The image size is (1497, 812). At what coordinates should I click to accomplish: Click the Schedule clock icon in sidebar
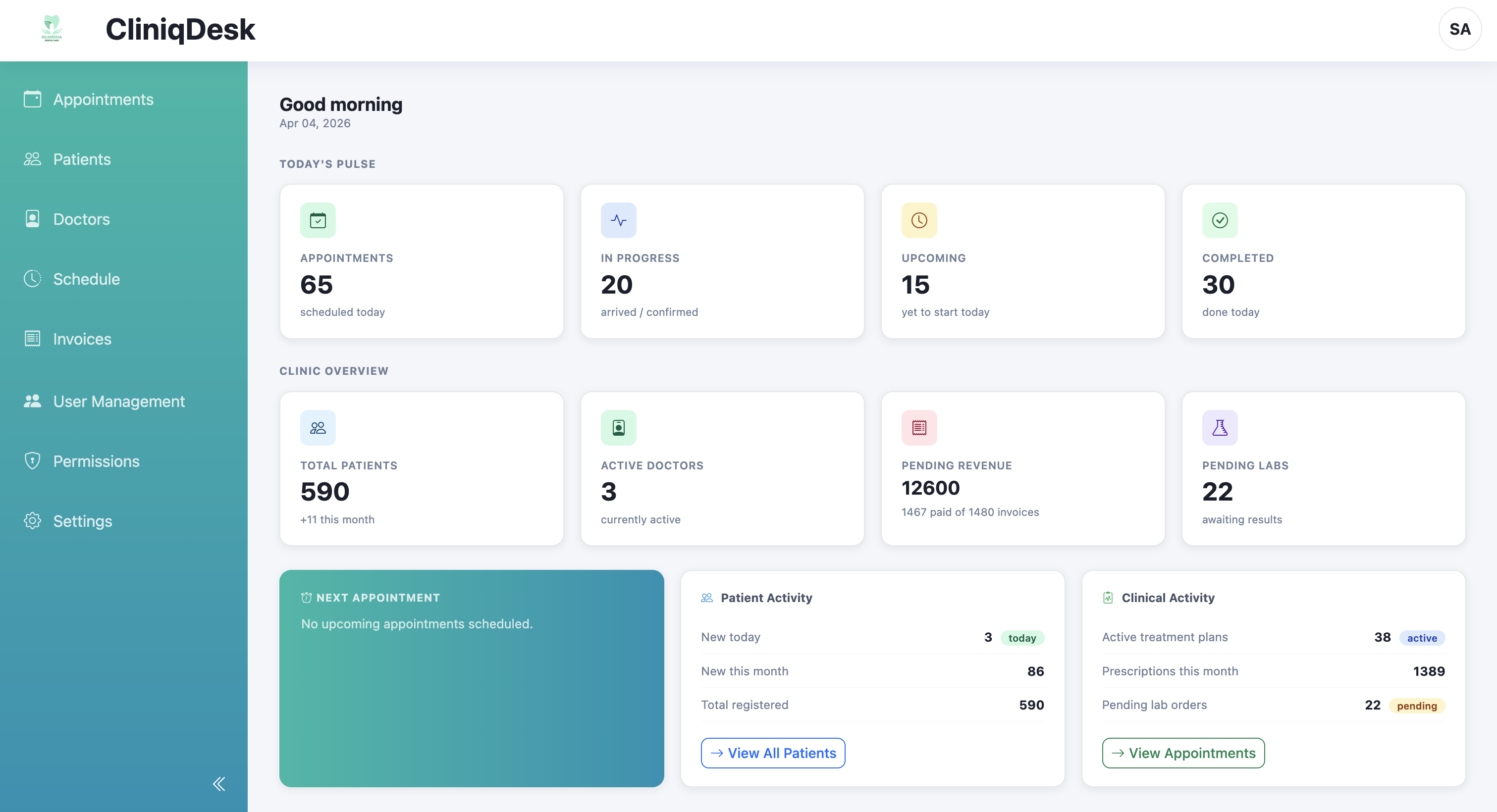[33, 279]
